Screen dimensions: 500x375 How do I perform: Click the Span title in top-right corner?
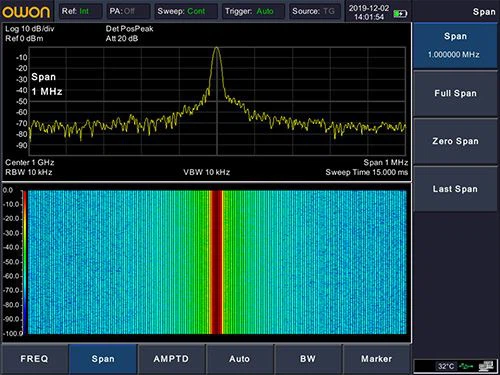click(484, 12)
